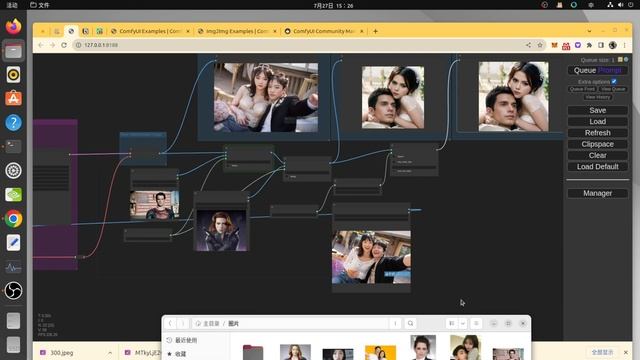The width and height of the screenshot is (640, 360).
Task: Open Help from the dock
Action: tap(13, 122)
